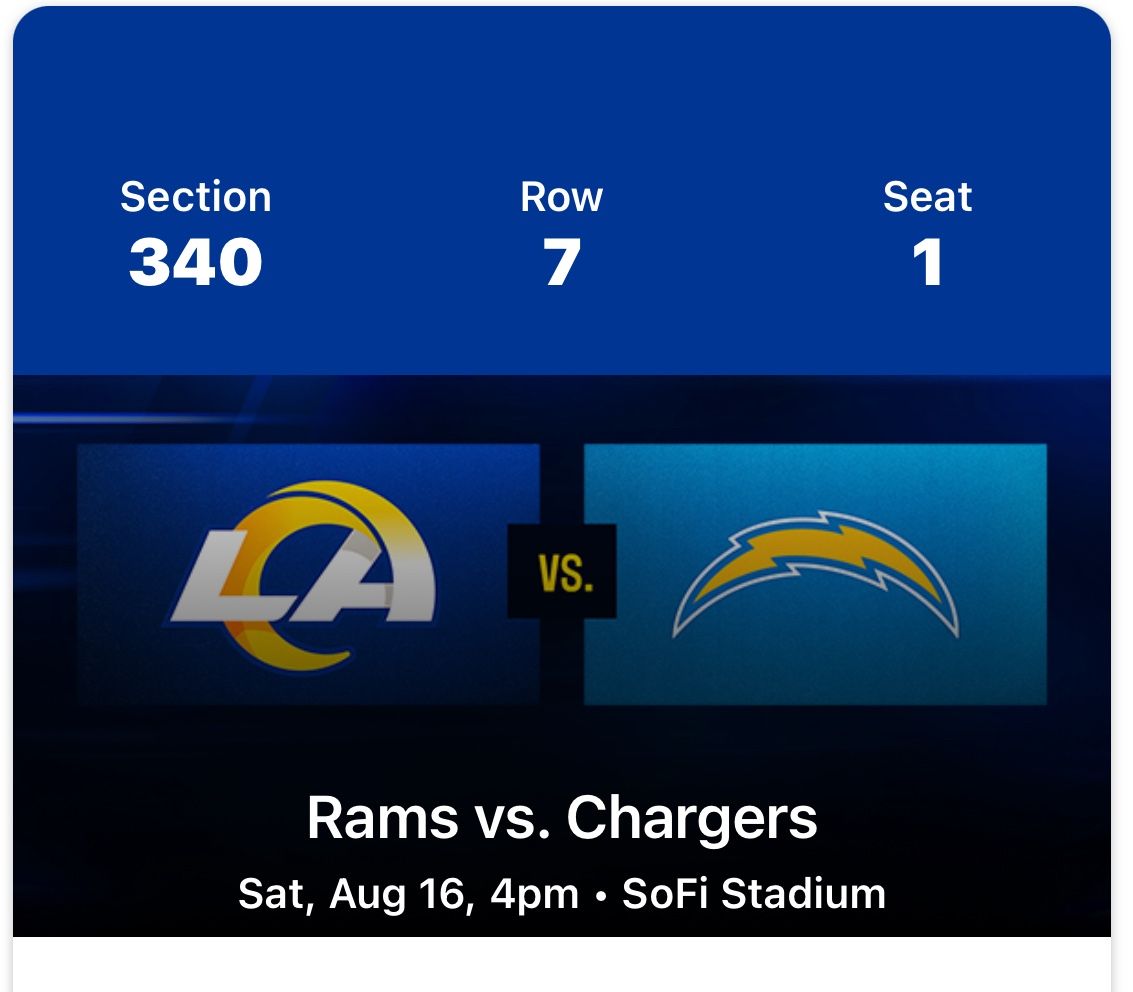Select the Seat label text

[927, 197]
